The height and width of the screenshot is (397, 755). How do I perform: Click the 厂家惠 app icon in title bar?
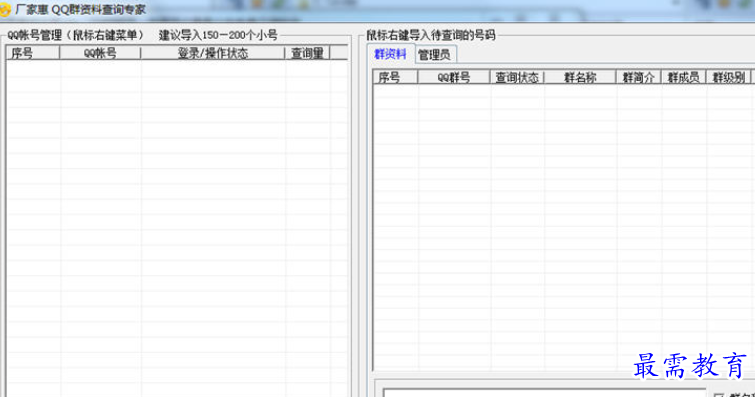4,10
